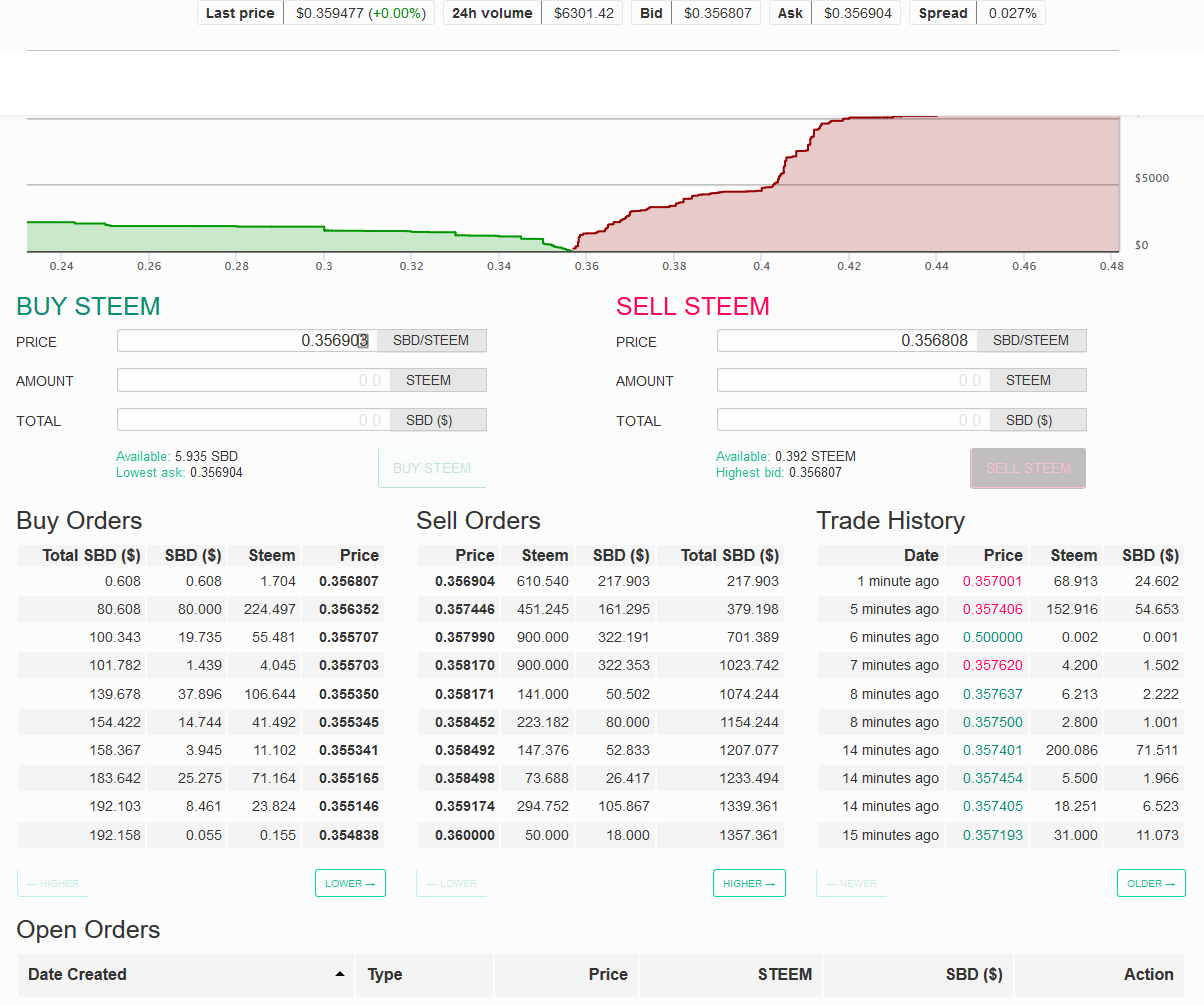Select buy order at price 0.355165

pyautogui.click(x=200, y=778)
